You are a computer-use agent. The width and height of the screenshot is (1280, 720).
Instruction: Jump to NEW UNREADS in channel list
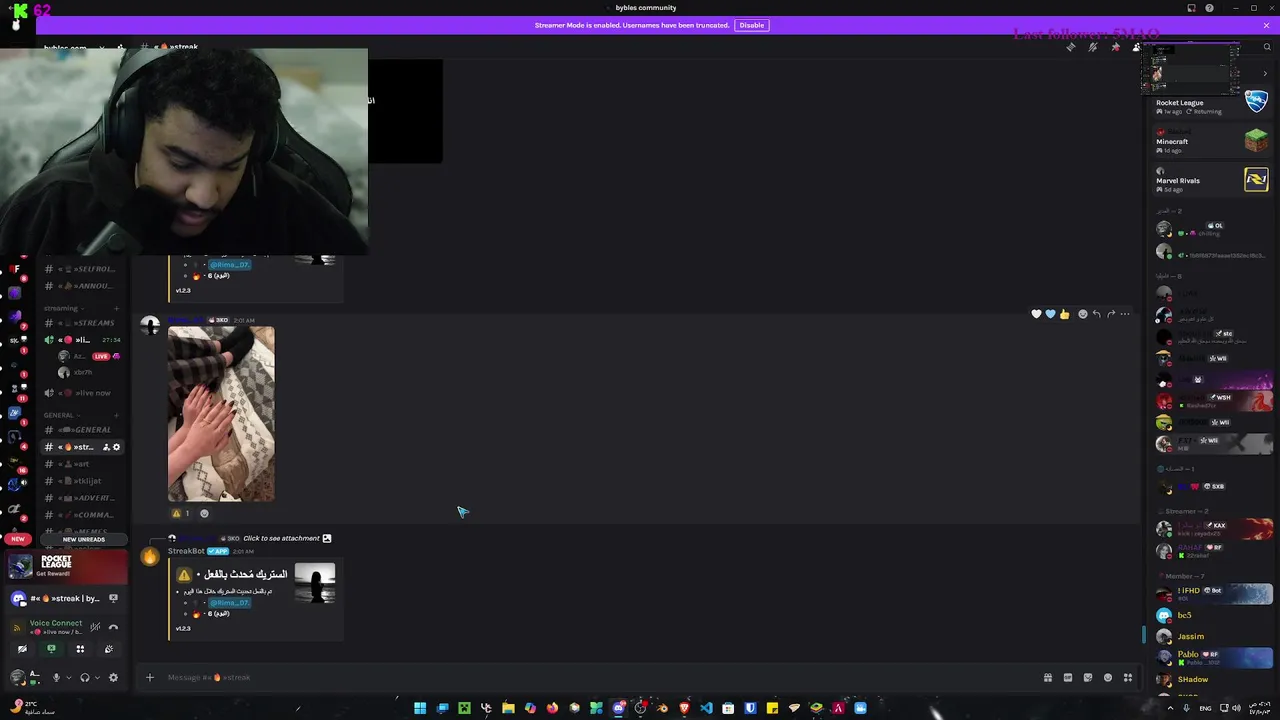pos(84,539)
